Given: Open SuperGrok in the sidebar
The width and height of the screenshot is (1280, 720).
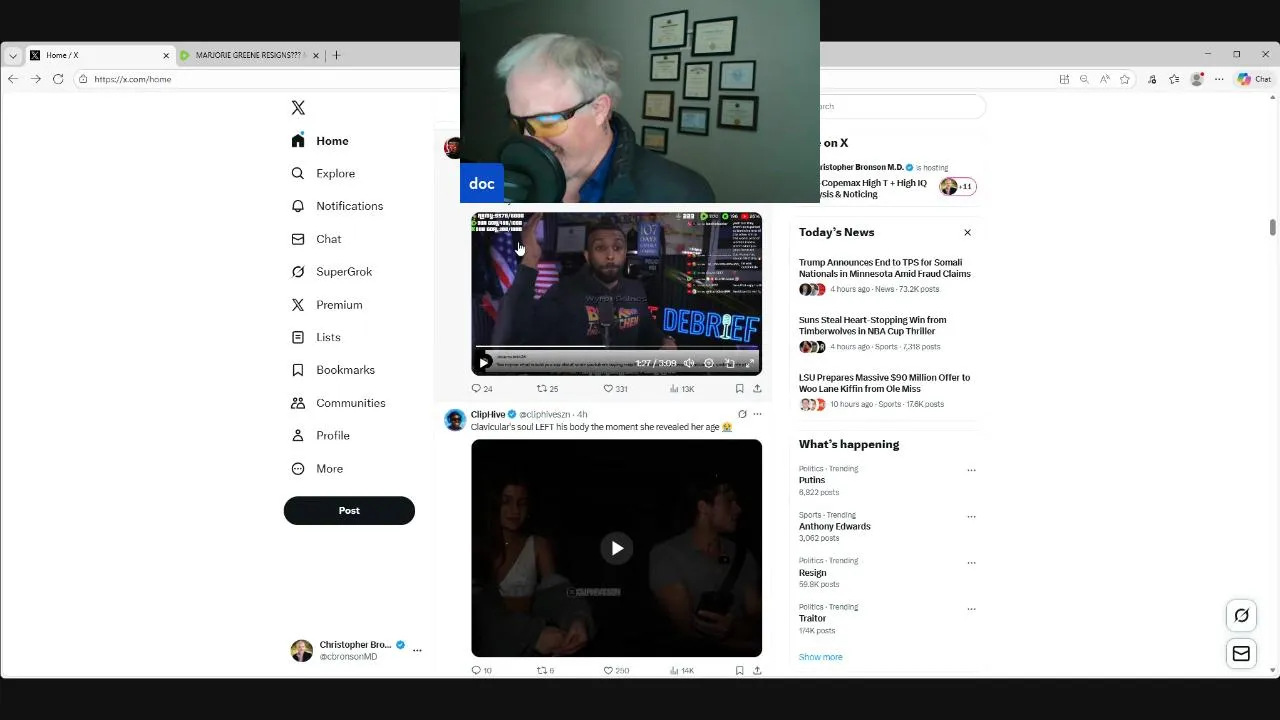Looking at the screenshot, I should [x=331, y=272].
